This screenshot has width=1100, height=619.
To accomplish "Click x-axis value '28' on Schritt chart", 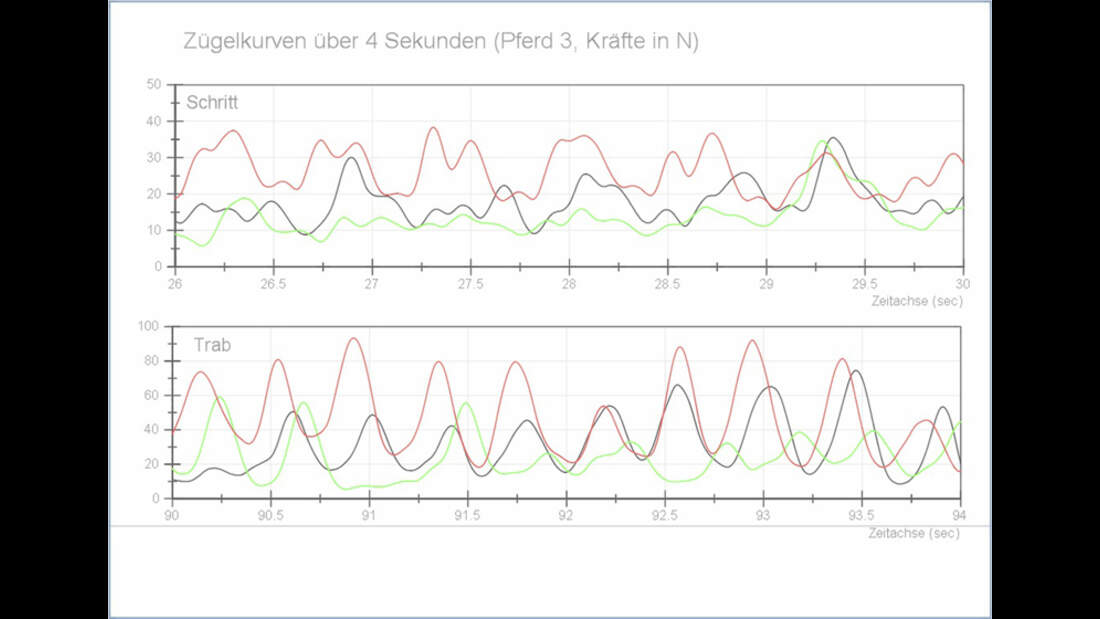I will pos(569,284).
